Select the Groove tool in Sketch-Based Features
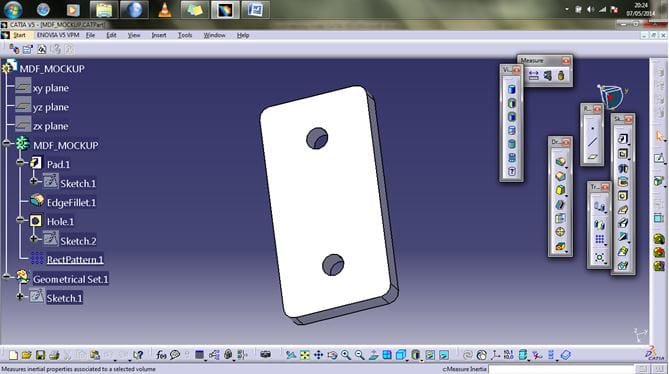 pos(622,182)
